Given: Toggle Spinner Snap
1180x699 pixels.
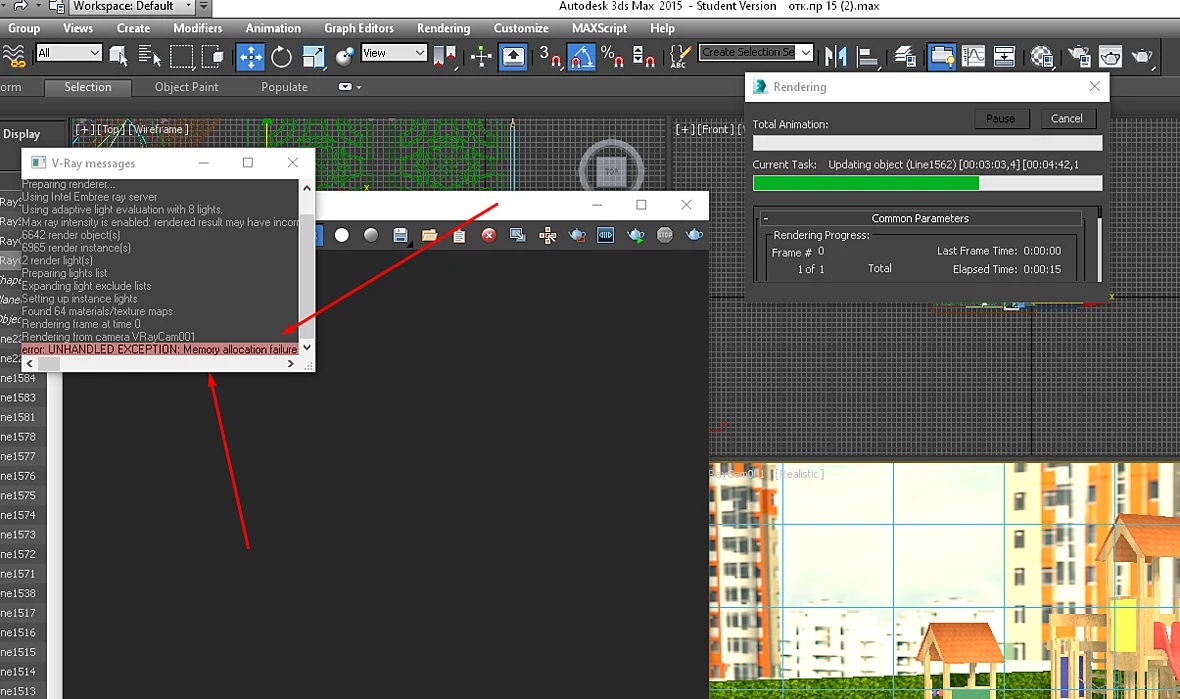Looking at the screenshot, I should (x=643, y=56).
